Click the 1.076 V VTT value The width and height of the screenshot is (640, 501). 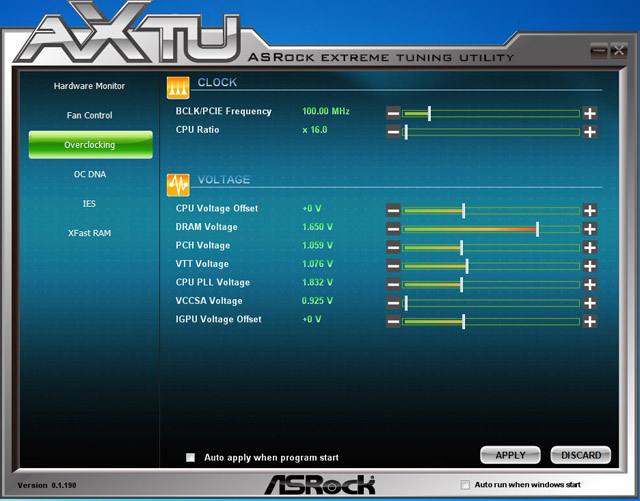(x=317, y=264)
